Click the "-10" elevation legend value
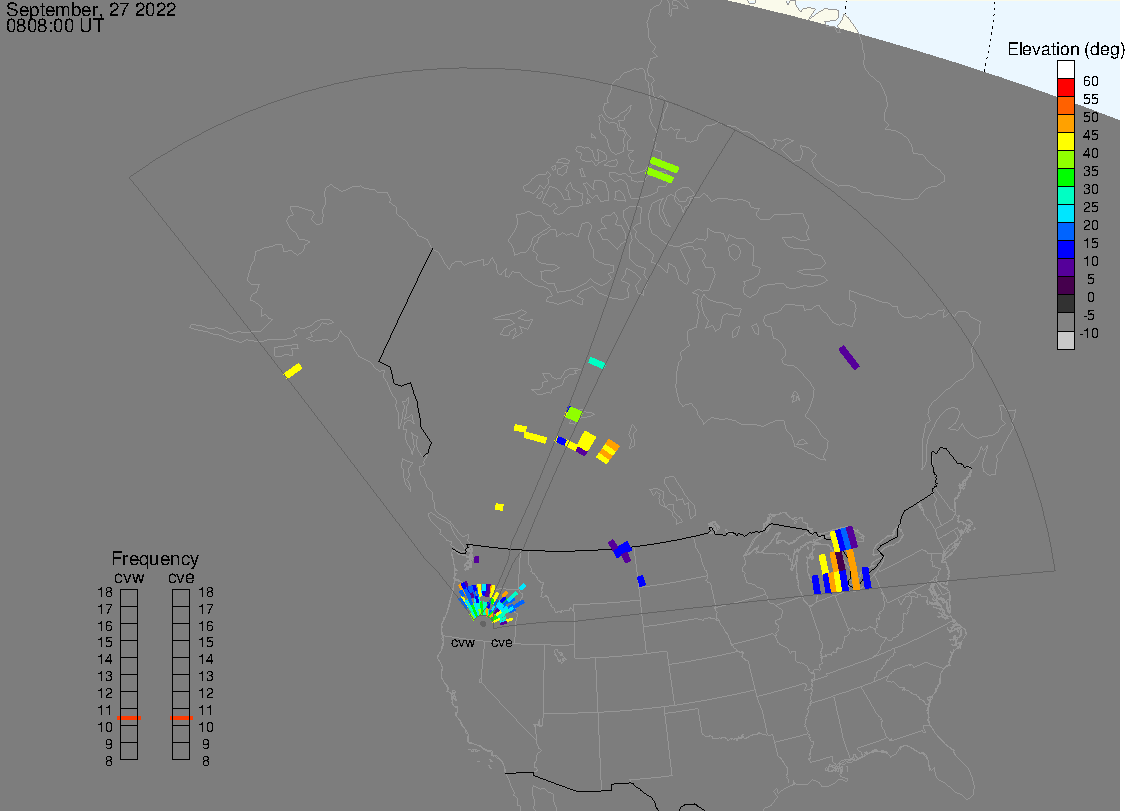The image size is (1125, 811). [x=1089, y=333]
